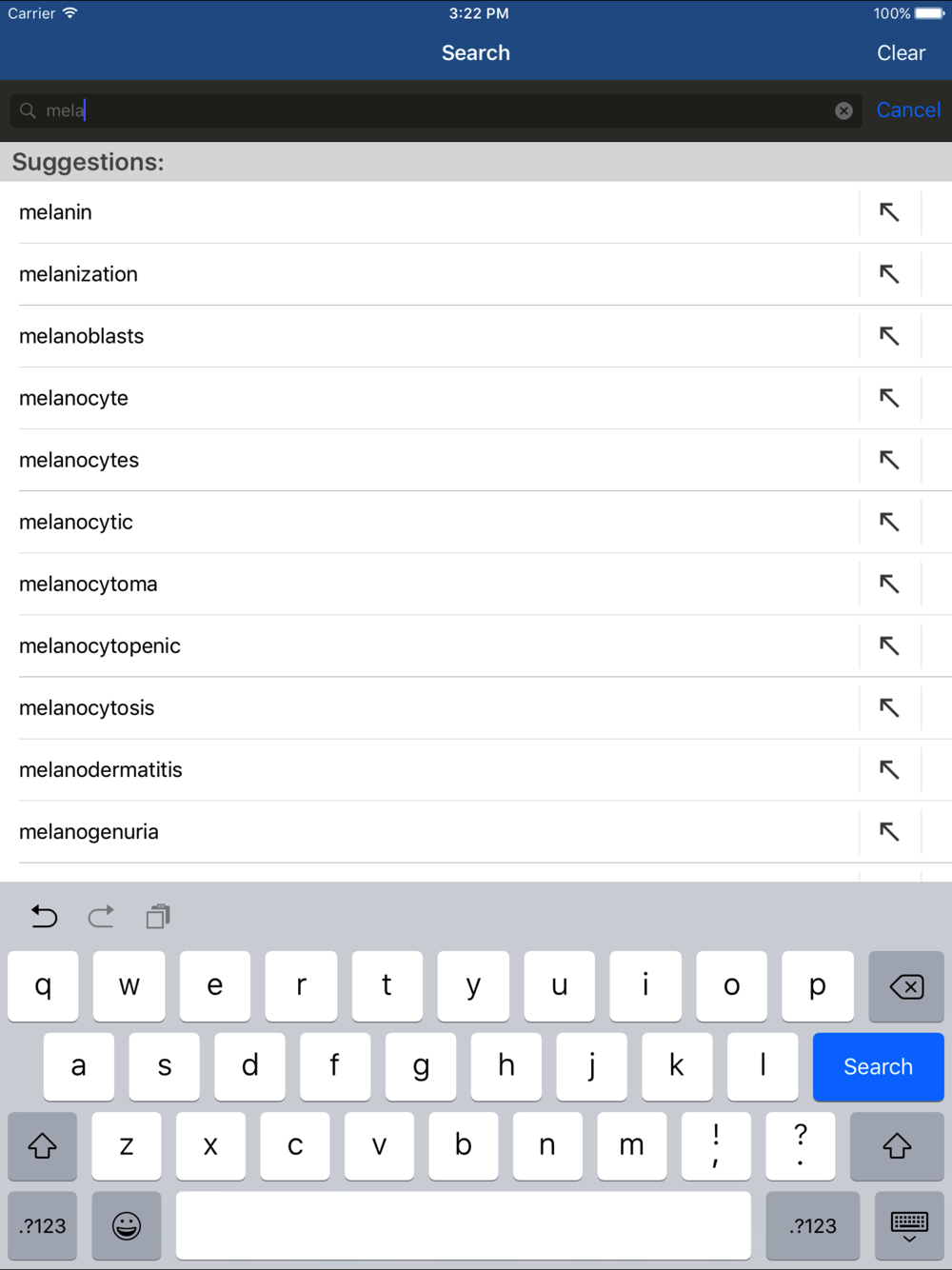Tap the fill-in arrow beside melanocytoma
The image size is (952, 1270).
889,584
